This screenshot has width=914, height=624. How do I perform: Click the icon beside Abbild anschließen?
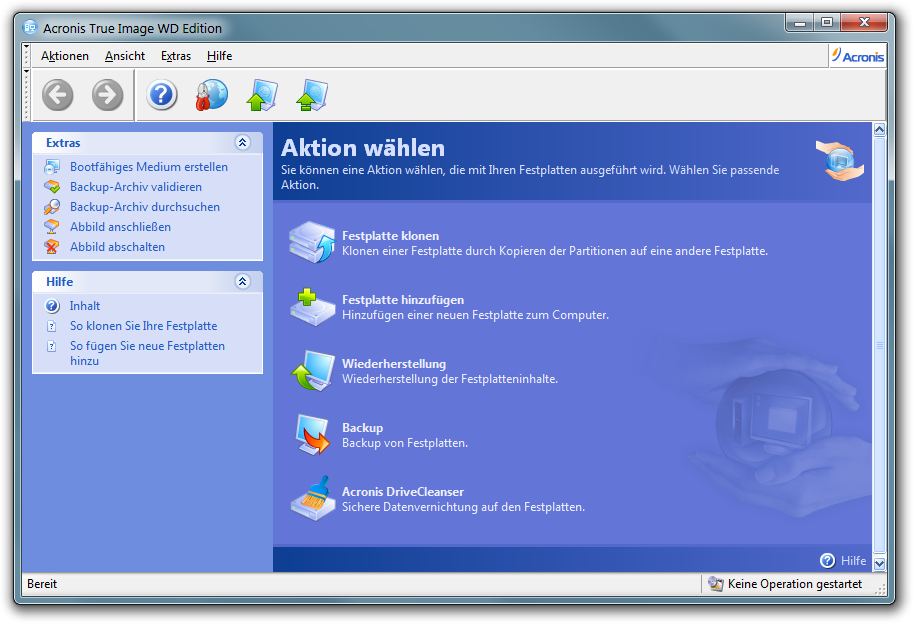52,227
